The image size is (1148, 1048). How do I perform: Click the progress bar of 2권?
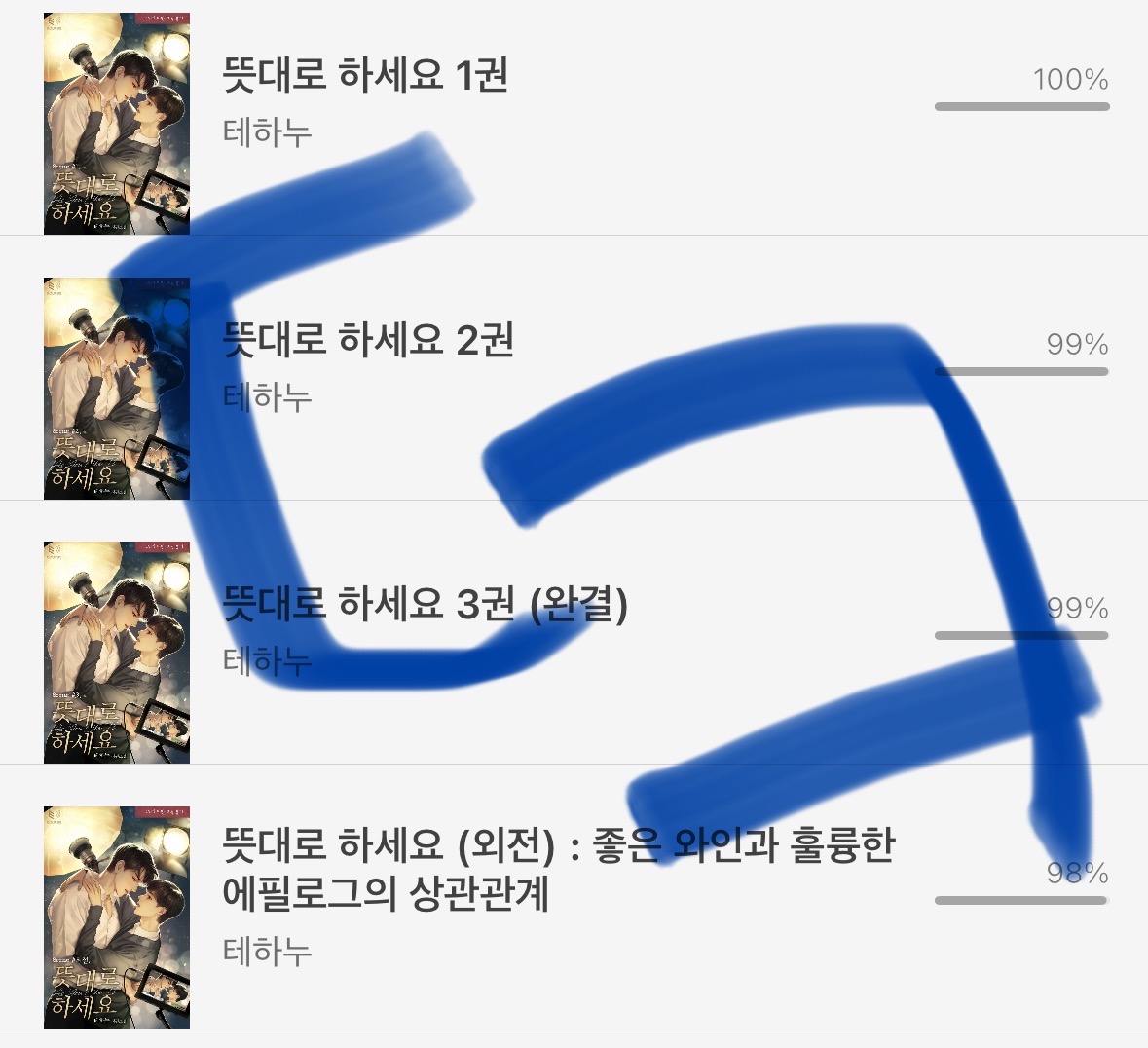coord(1022,371)
